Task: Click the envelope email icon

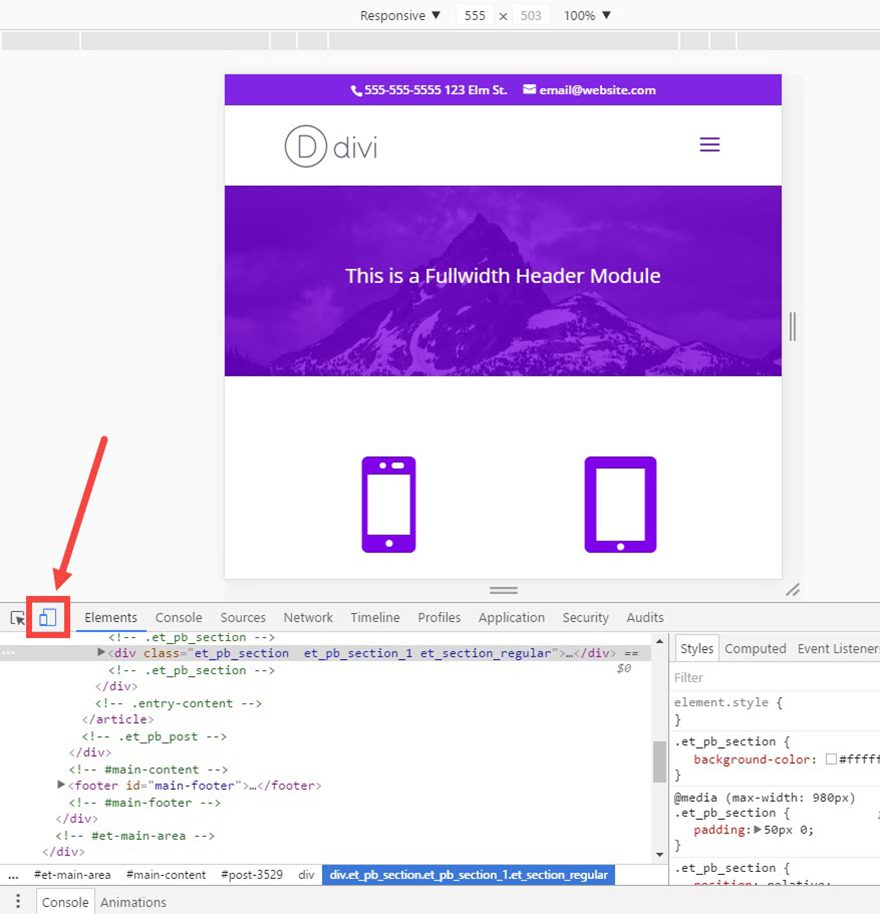Action: (x=529, y=89)
